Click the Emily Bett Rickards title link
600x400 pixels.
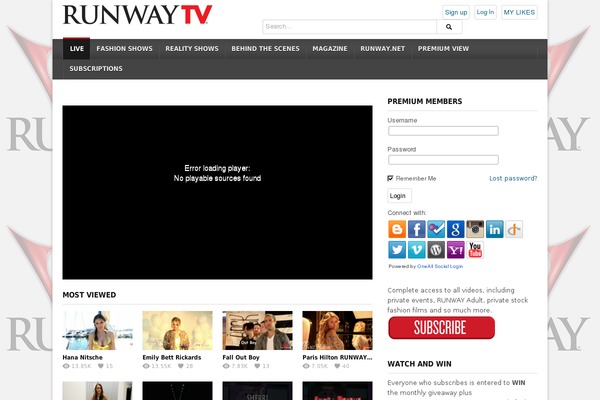(172, 357)
